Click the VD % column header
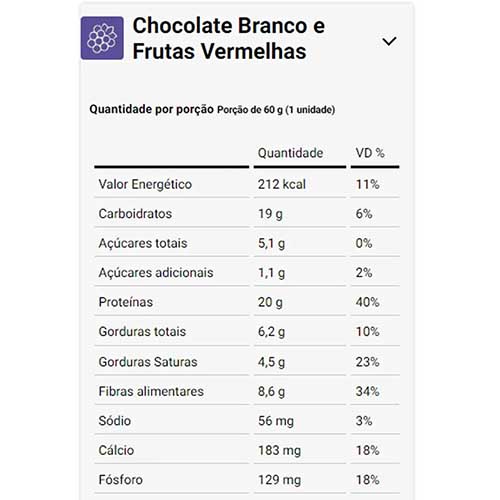 point(370,153)
